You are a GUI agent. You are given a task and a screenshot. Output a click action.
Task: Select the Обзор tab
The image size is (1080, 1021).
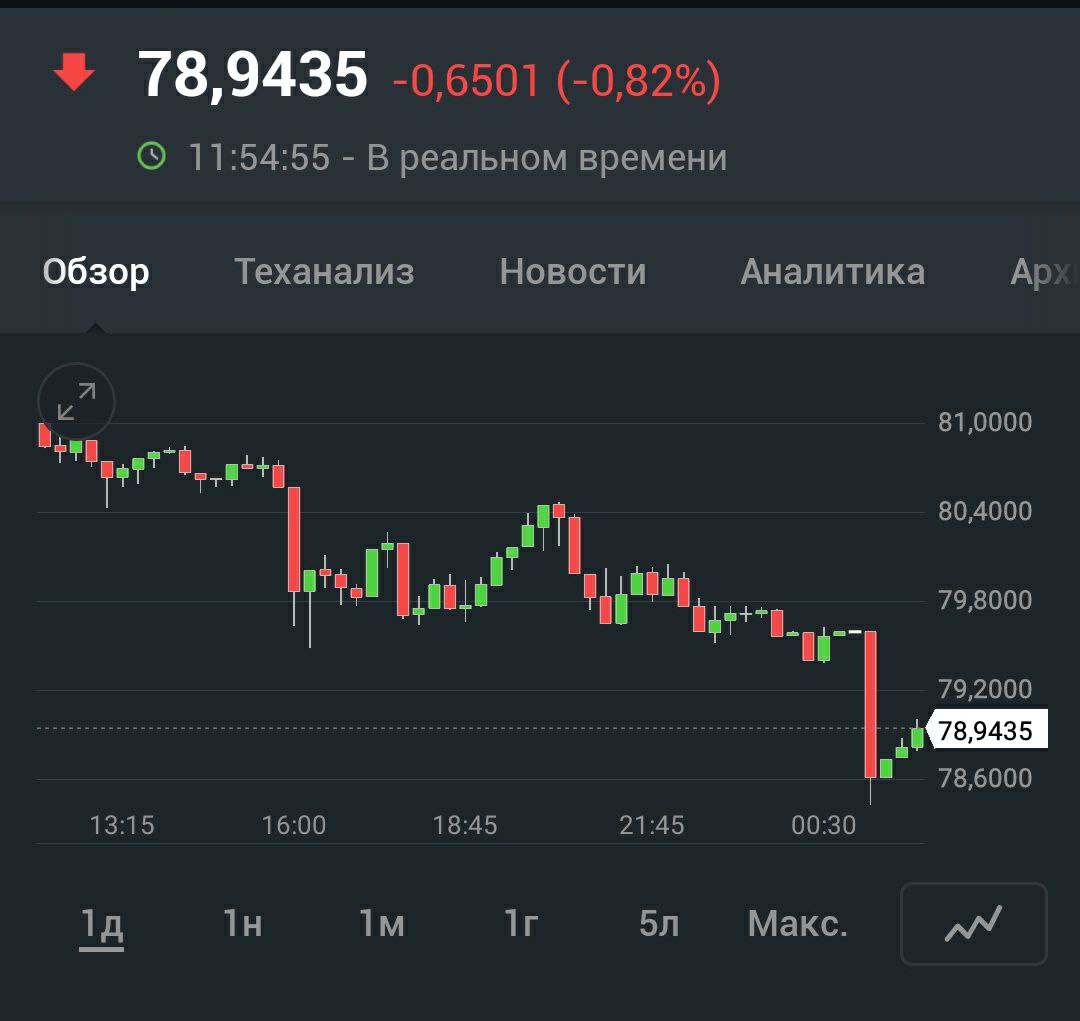point(96,272)
